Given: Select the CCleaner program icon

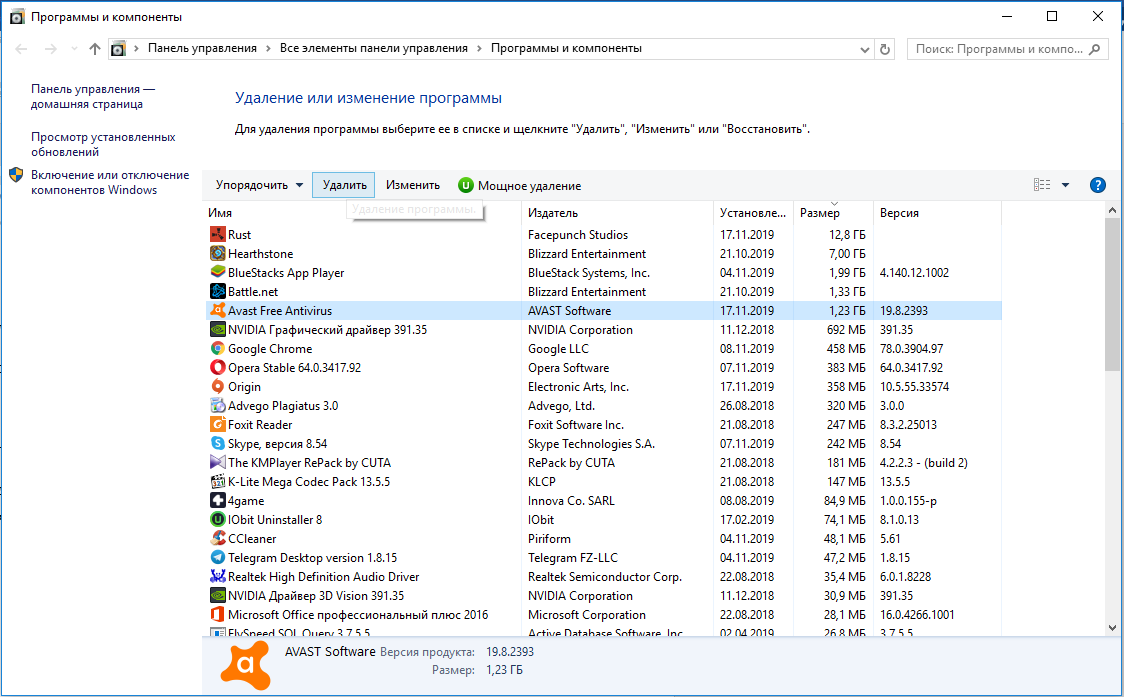Looking at the screenshot, I should [x=217, y=539].
